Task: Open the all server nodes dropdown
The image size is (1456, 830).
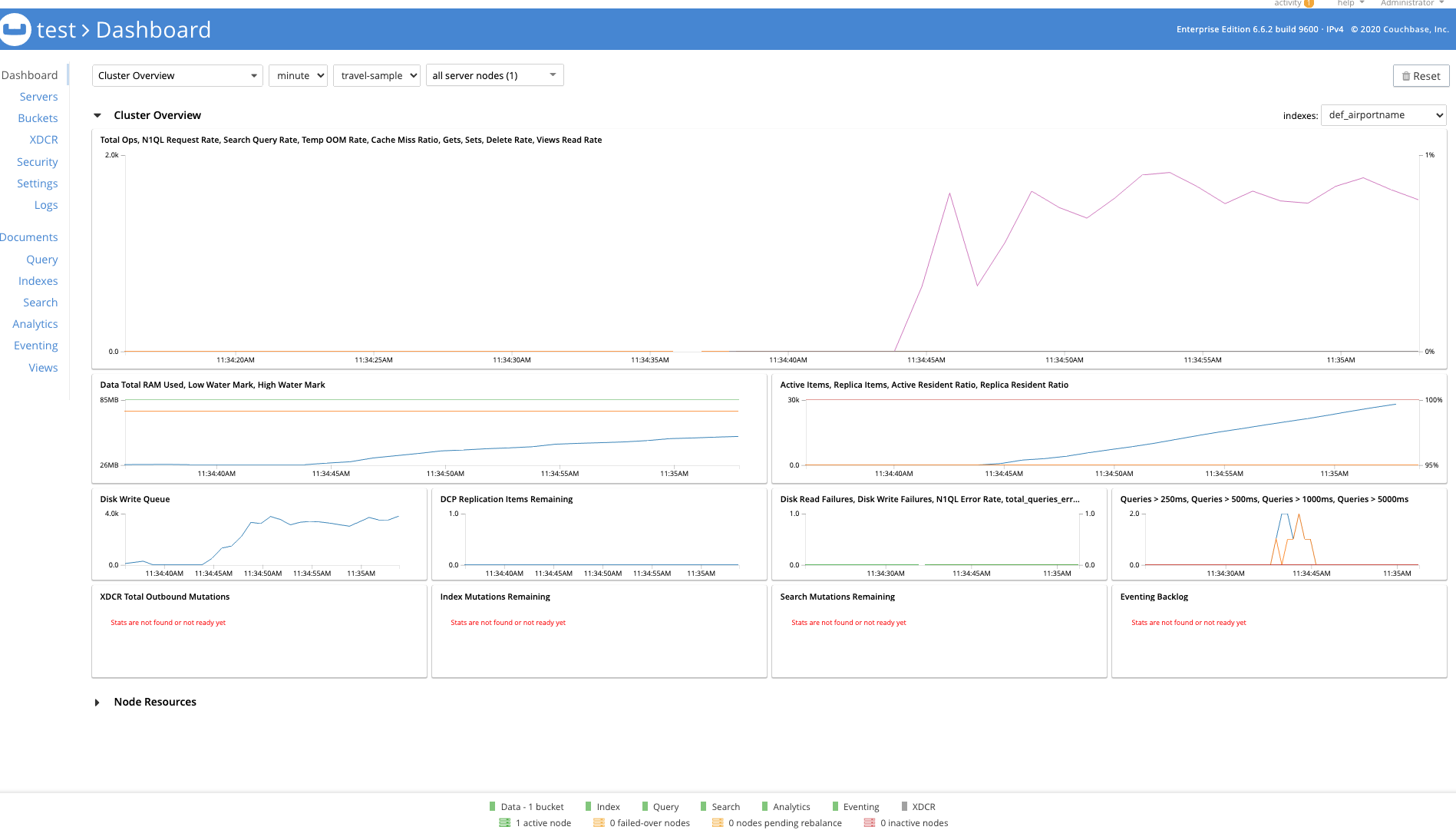Action: click(x=495, y=75)
